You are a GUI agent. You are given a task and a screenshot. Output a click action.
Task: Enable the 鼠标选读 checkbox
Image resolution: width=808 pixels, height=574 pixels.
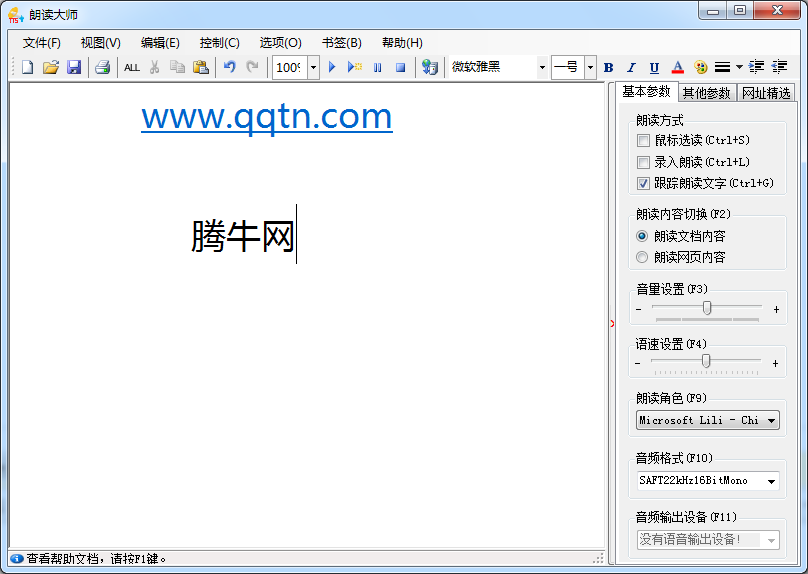point(643,140)
